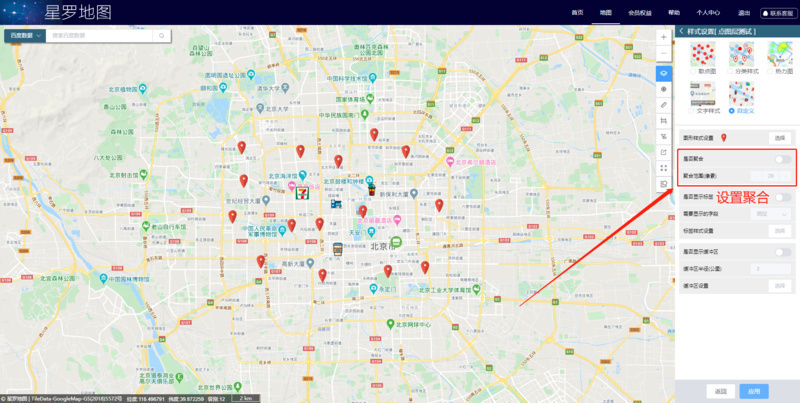Click 选择 button for 标签样式设置
The height and width of the screenshot is (403, 800).
point(780,231)
